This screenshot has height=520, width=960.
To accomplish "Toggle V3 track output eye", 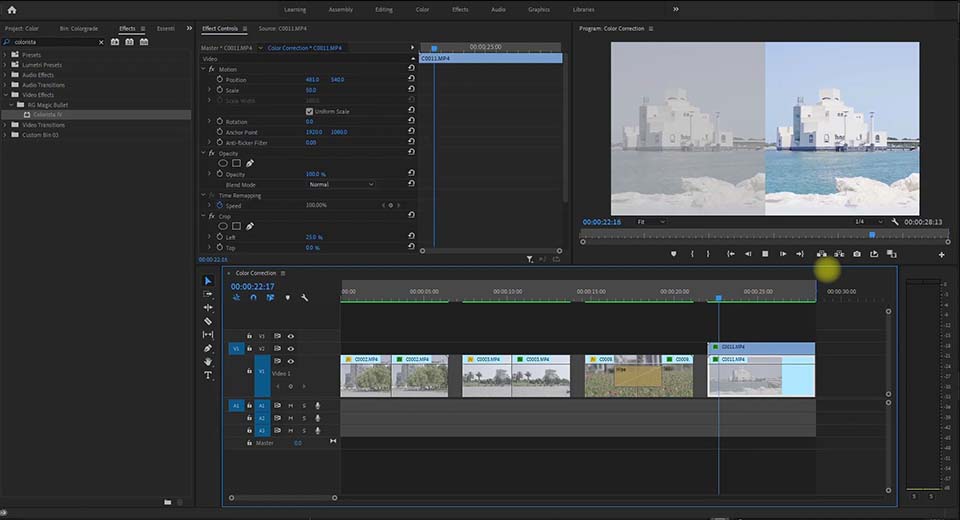I will [x=291, y=336].
